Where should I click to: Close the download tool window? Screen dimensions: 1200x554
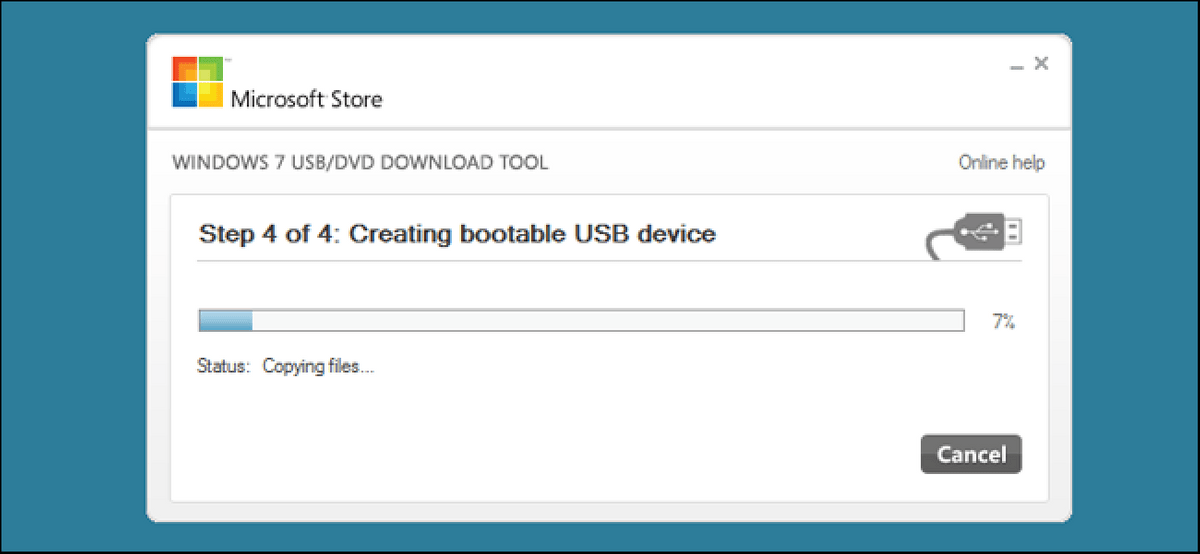pyautogui.click(x=1041, y=64)
